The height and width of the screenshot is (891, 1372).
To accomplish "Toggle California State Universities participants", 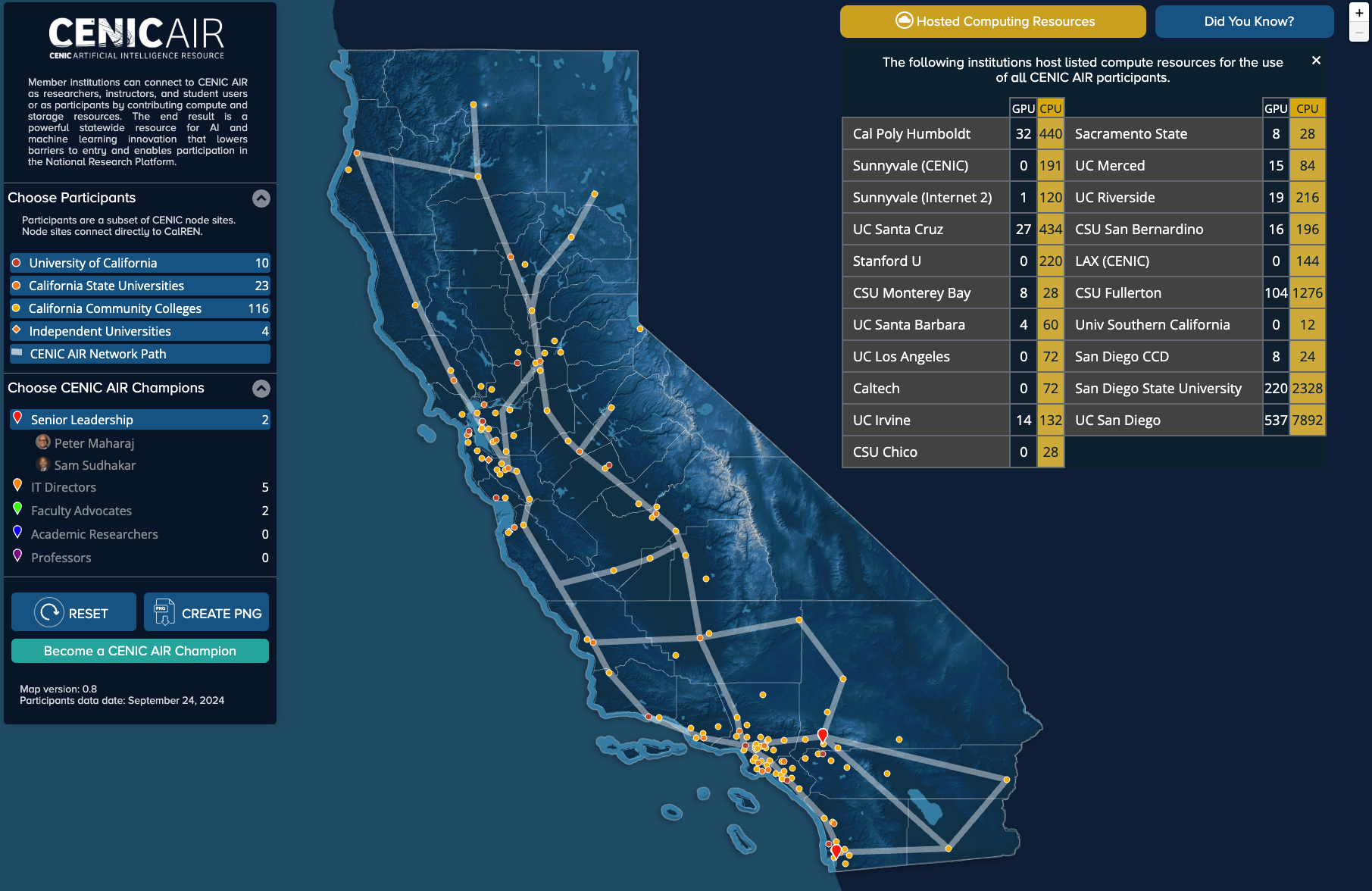I will coord(140,286).
